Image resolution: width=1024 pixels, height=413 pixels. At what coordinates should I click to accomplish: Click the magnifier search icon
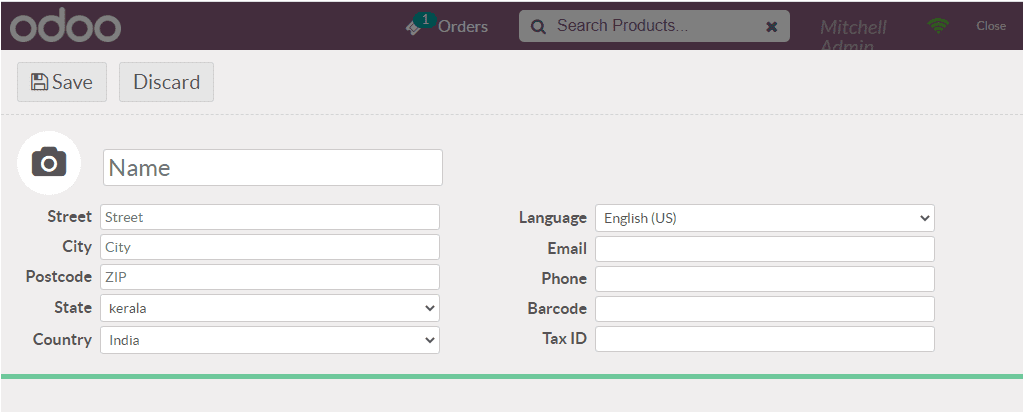538,27
